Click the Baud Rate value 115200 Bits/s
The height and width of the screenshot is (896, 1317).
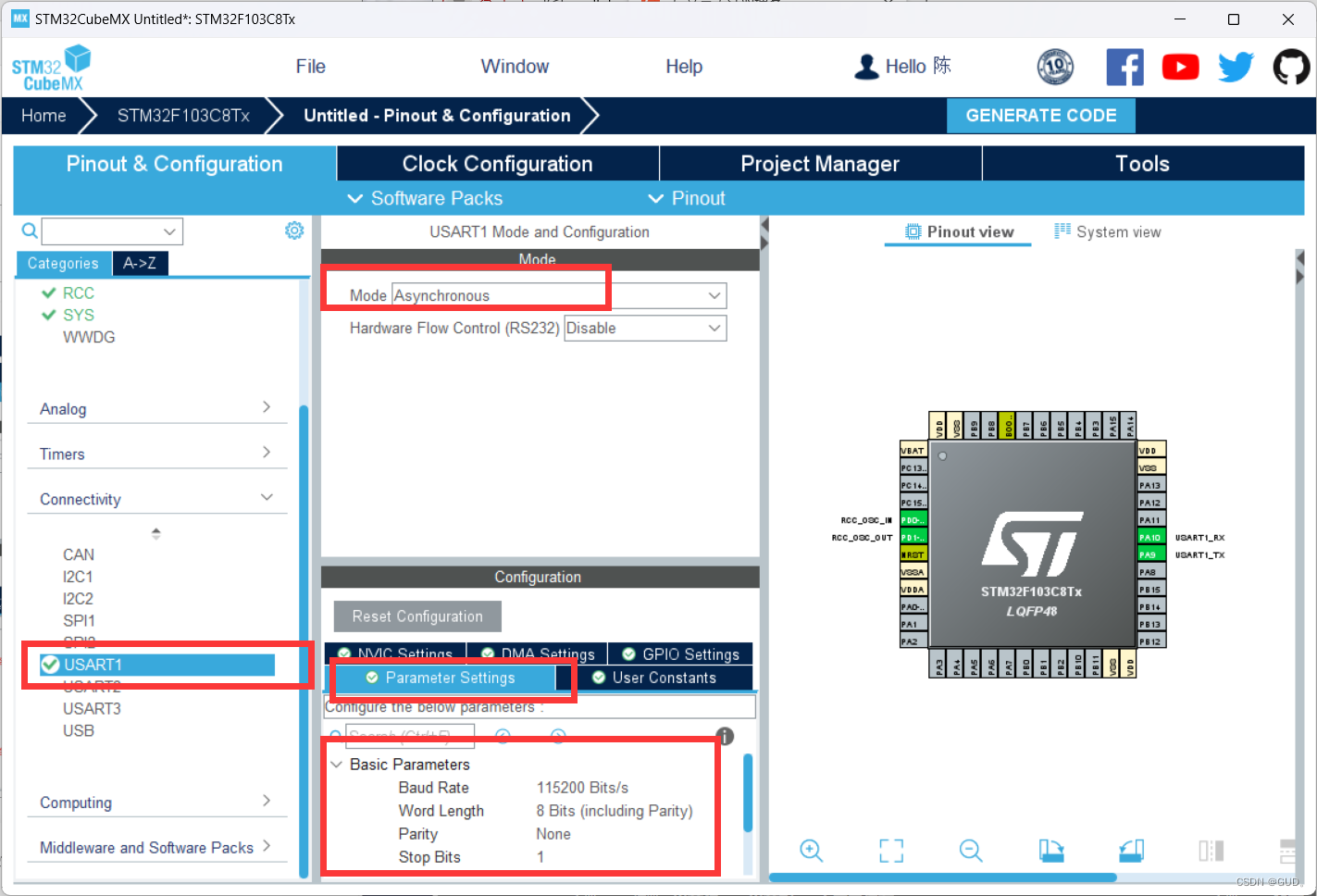pyautogui.click(x=582, y=788)
